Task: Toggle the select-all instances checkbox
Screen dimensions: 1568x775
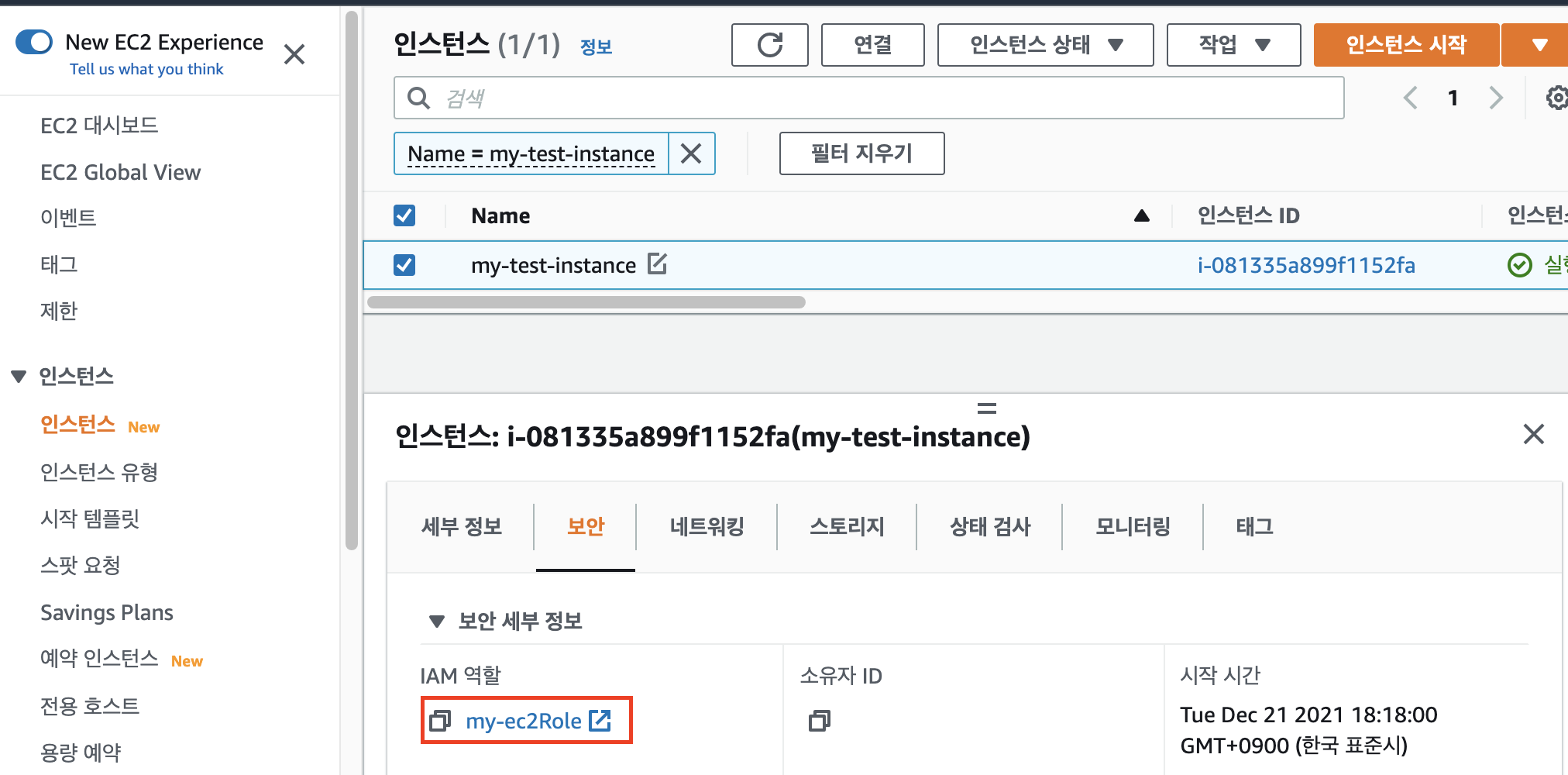Action: [404, 215]
